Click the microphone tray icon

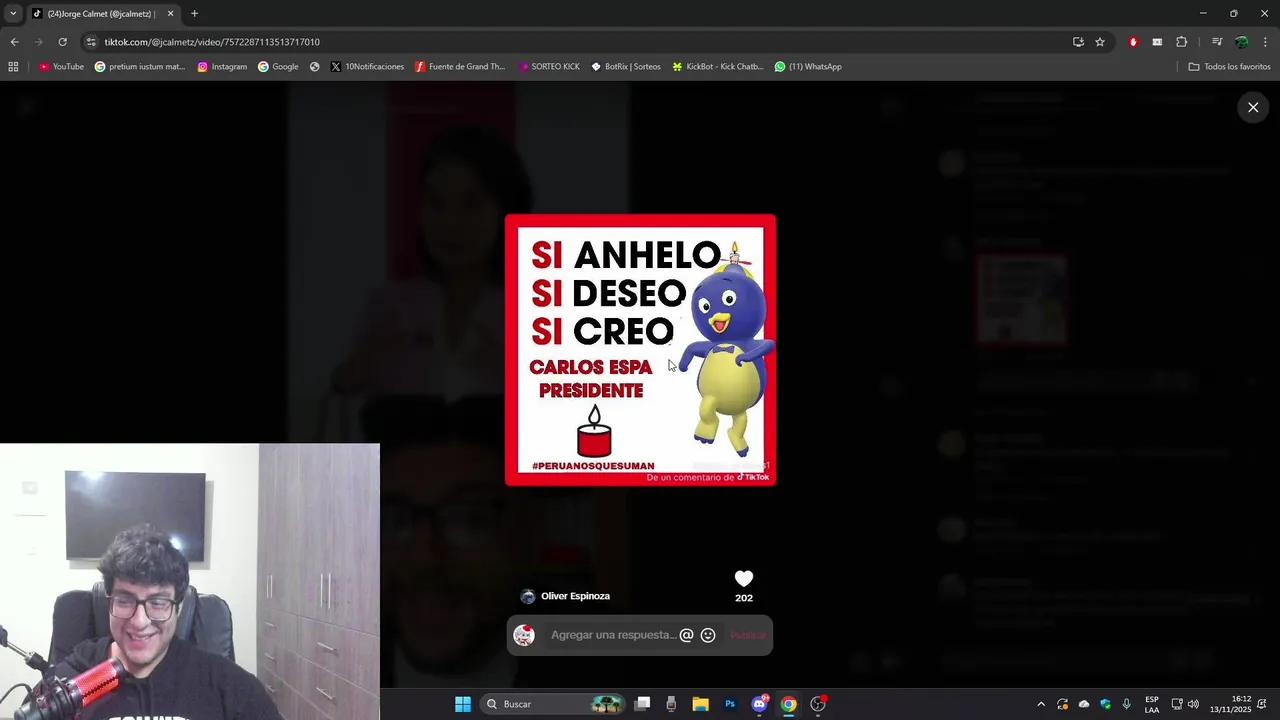click(x=1127, y=704)
